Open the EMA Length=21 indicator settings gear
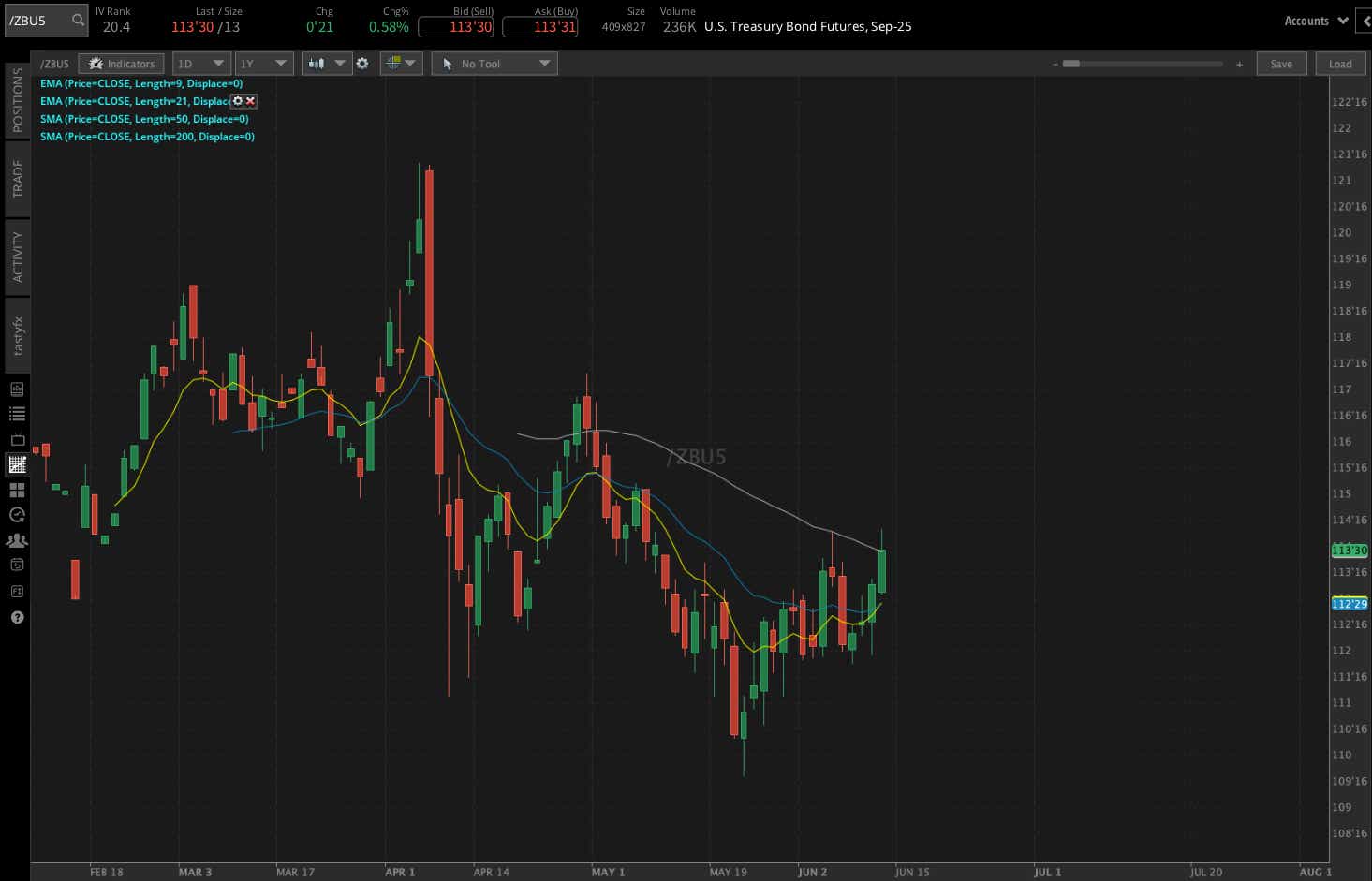This screenshot has width=1372, height=881. pos(237,101)
